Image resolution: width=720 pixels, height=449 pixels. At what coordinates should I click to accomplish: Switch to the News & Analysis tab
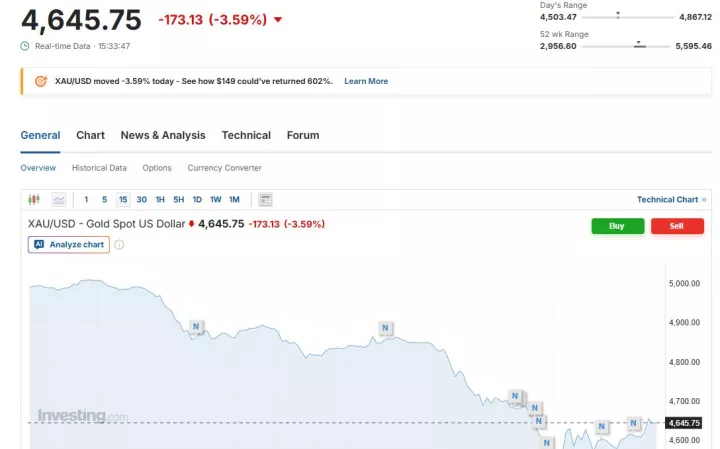pyautogui.click(x=163, y=135)
